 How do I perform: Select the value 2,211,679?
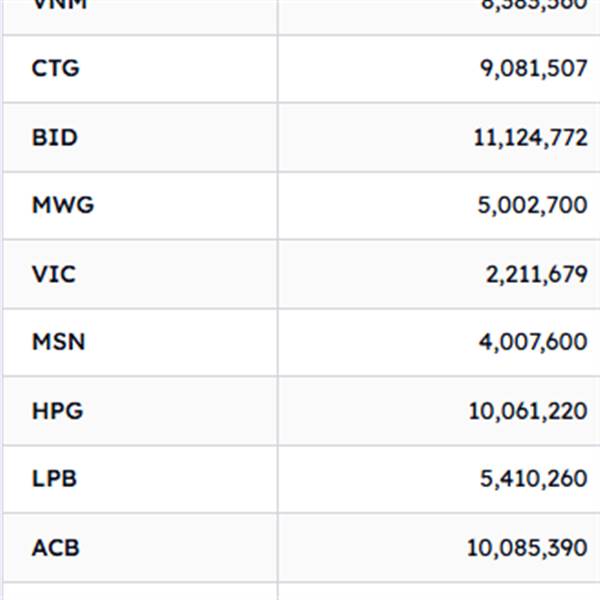[x=536, y=273]
